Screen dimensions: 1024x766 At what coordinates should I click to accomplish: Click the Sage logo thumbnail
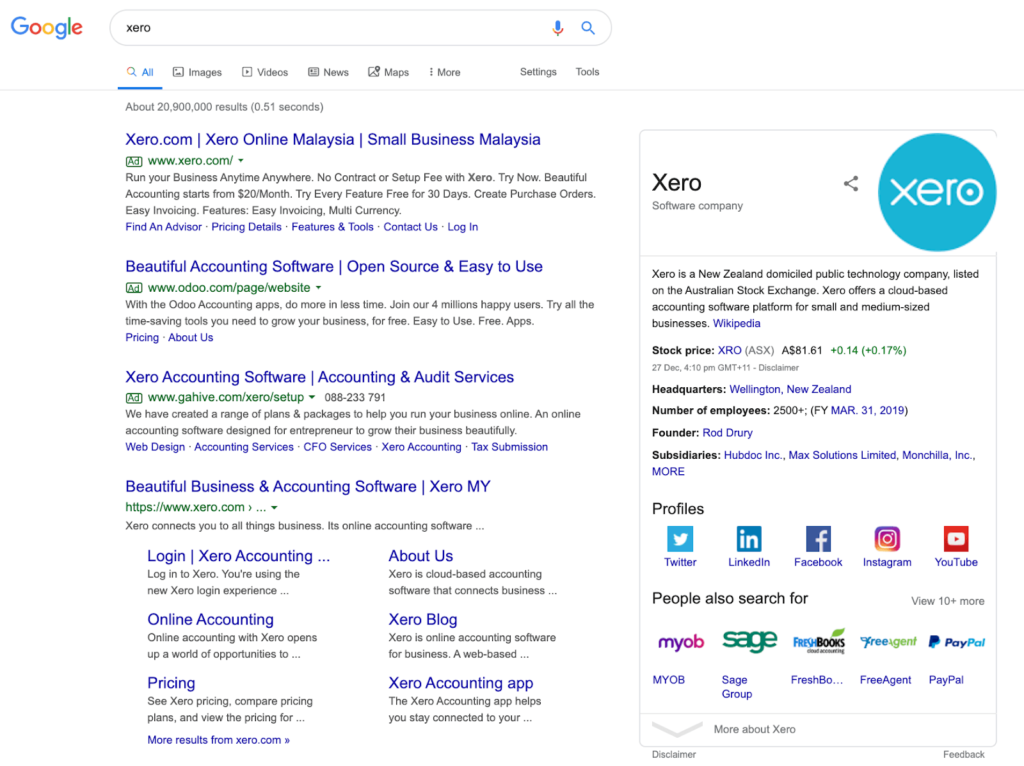click(x=750, y=641)
